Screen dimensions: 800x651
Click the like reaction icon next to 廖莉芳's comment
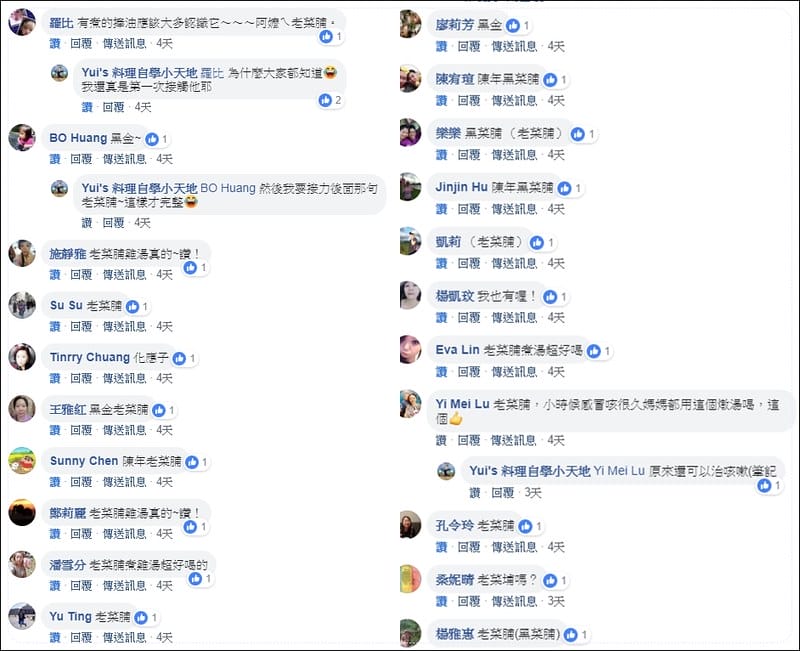click(513, 25)
